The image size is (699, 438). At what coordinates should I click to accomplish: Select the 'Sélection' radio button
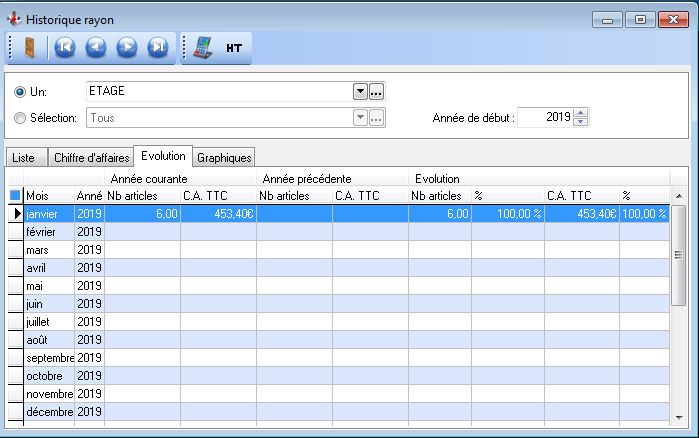[x=20, y=118]
